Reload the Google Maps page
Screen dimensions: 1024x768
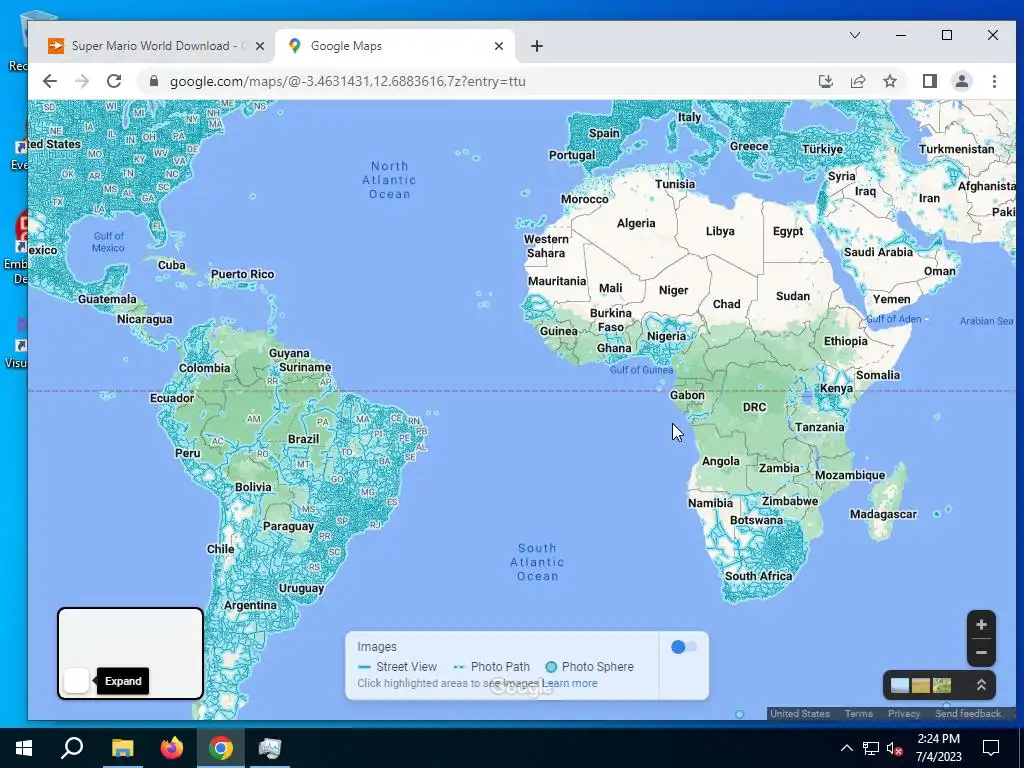coord(114,81)
